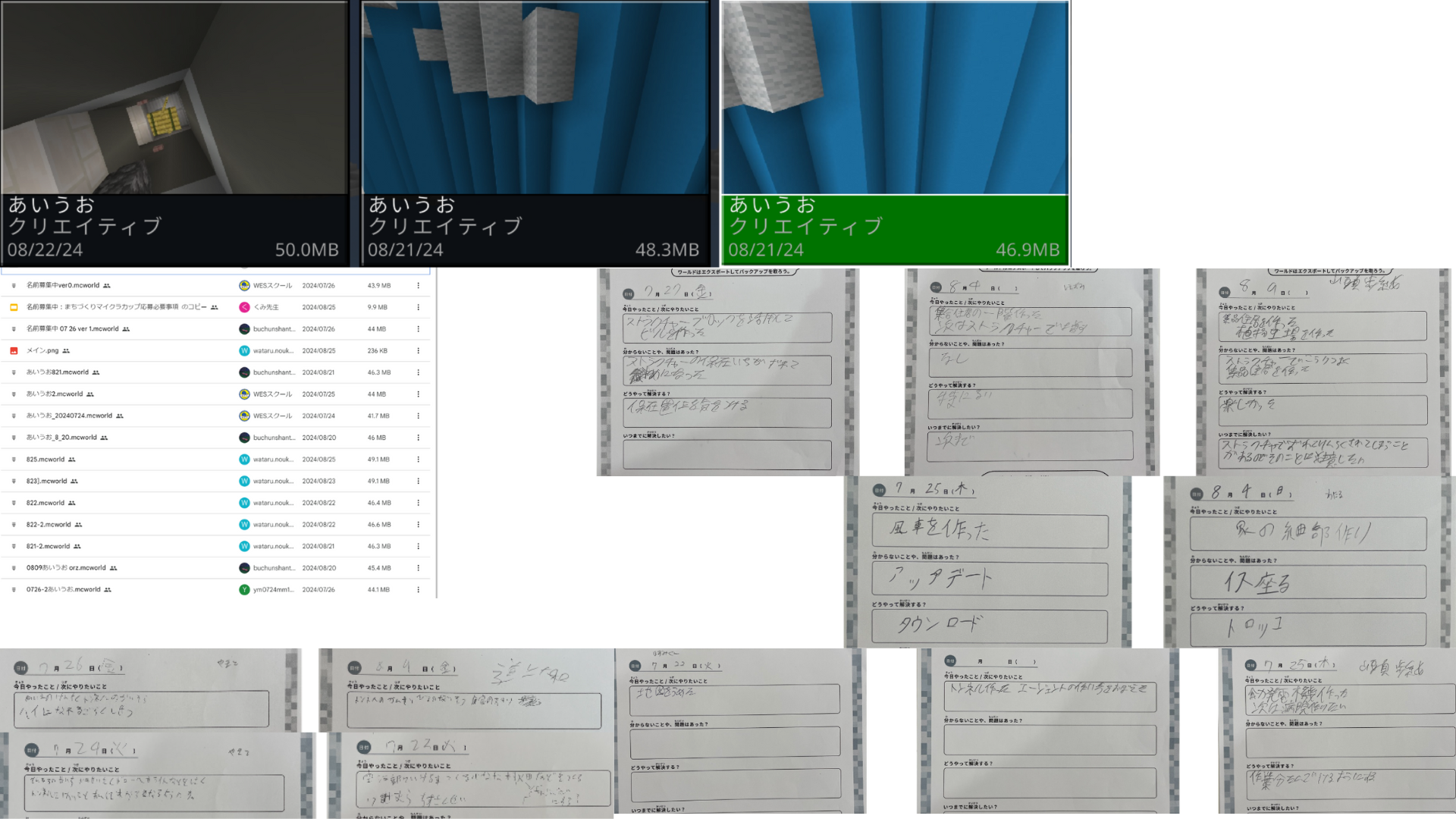Open the three-dot menu for 822.mcworld

[418, 503]
